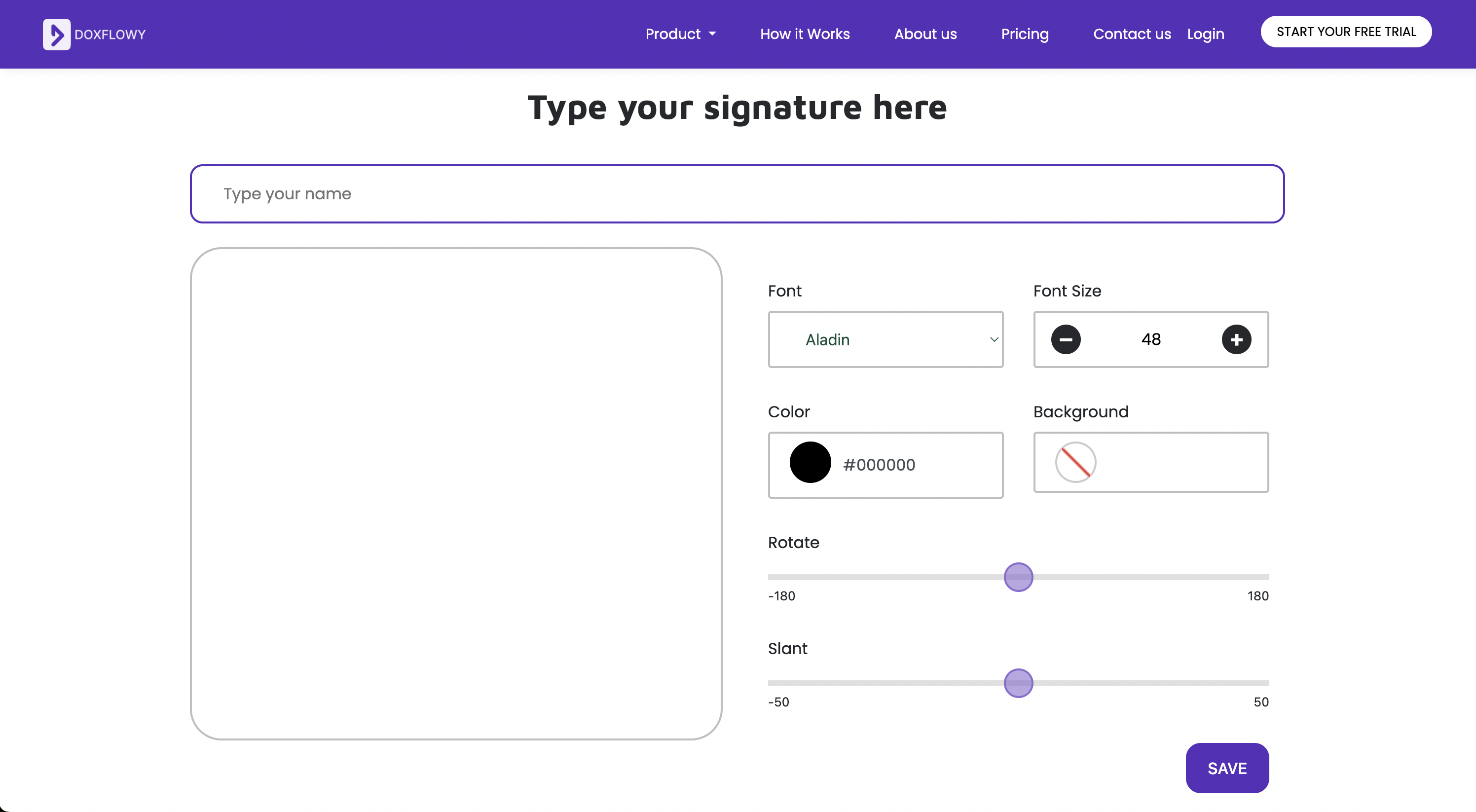Click the plus icon to increase font size

[x=1236, y=339]
